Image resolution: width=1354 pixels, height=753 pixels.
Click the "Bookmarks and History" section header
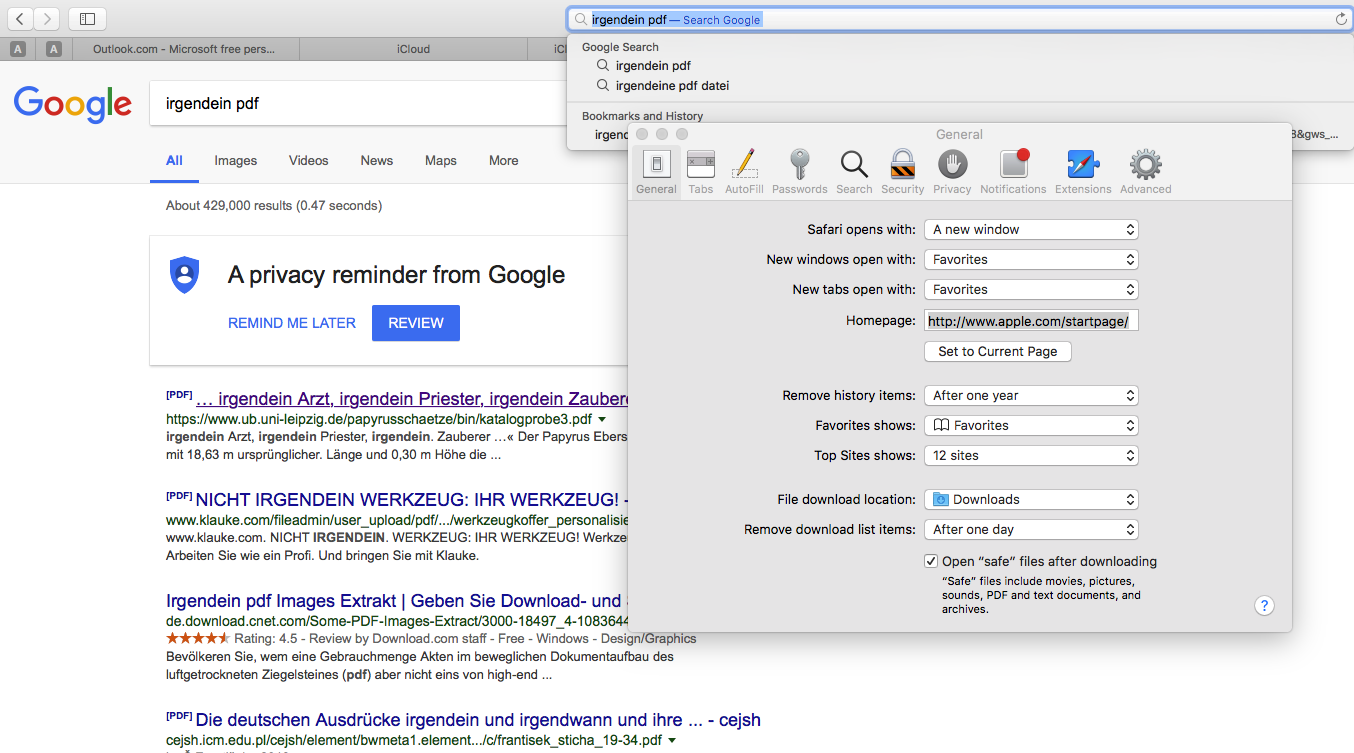tap(642, 116)
